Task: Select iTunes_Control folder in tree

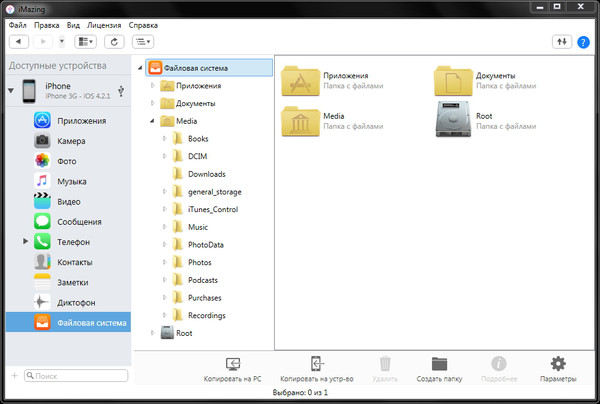Action: point(212,209)
